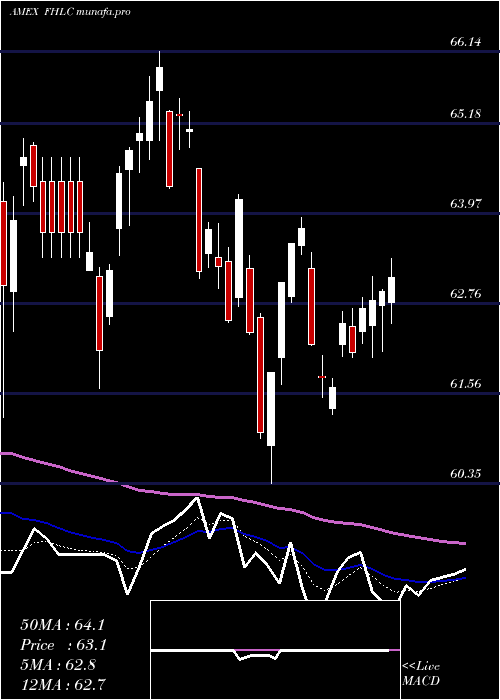Click the <<Live MACD label
Screen dimensions: 500x700
(x=421, y=674)
